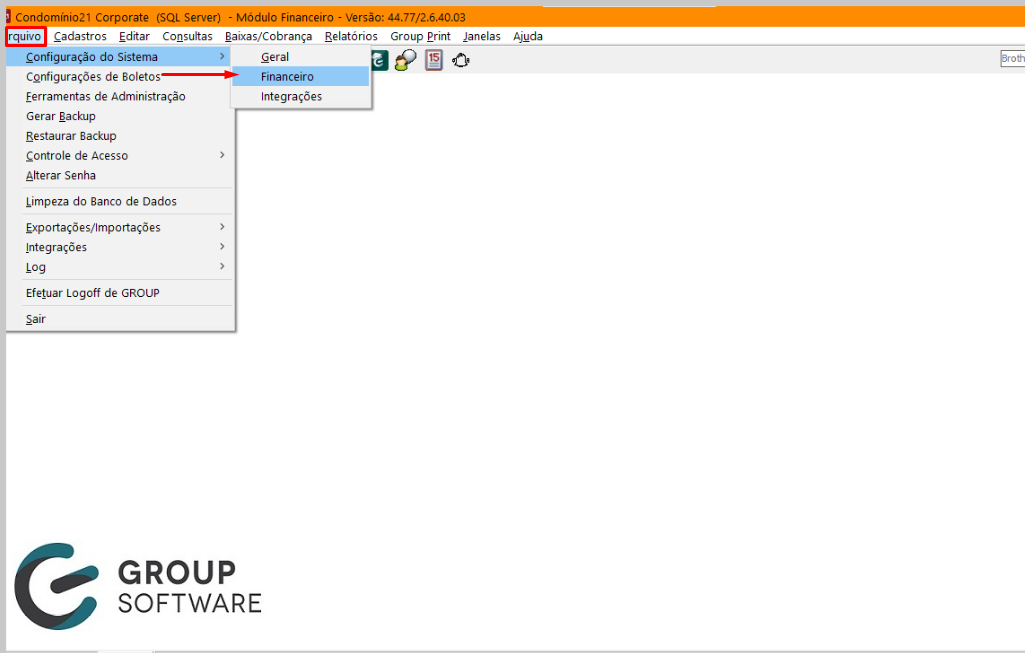Open the Baixas/Cobrança menu
Viewport: 1025px width, 653px height.
click(268, 37)
